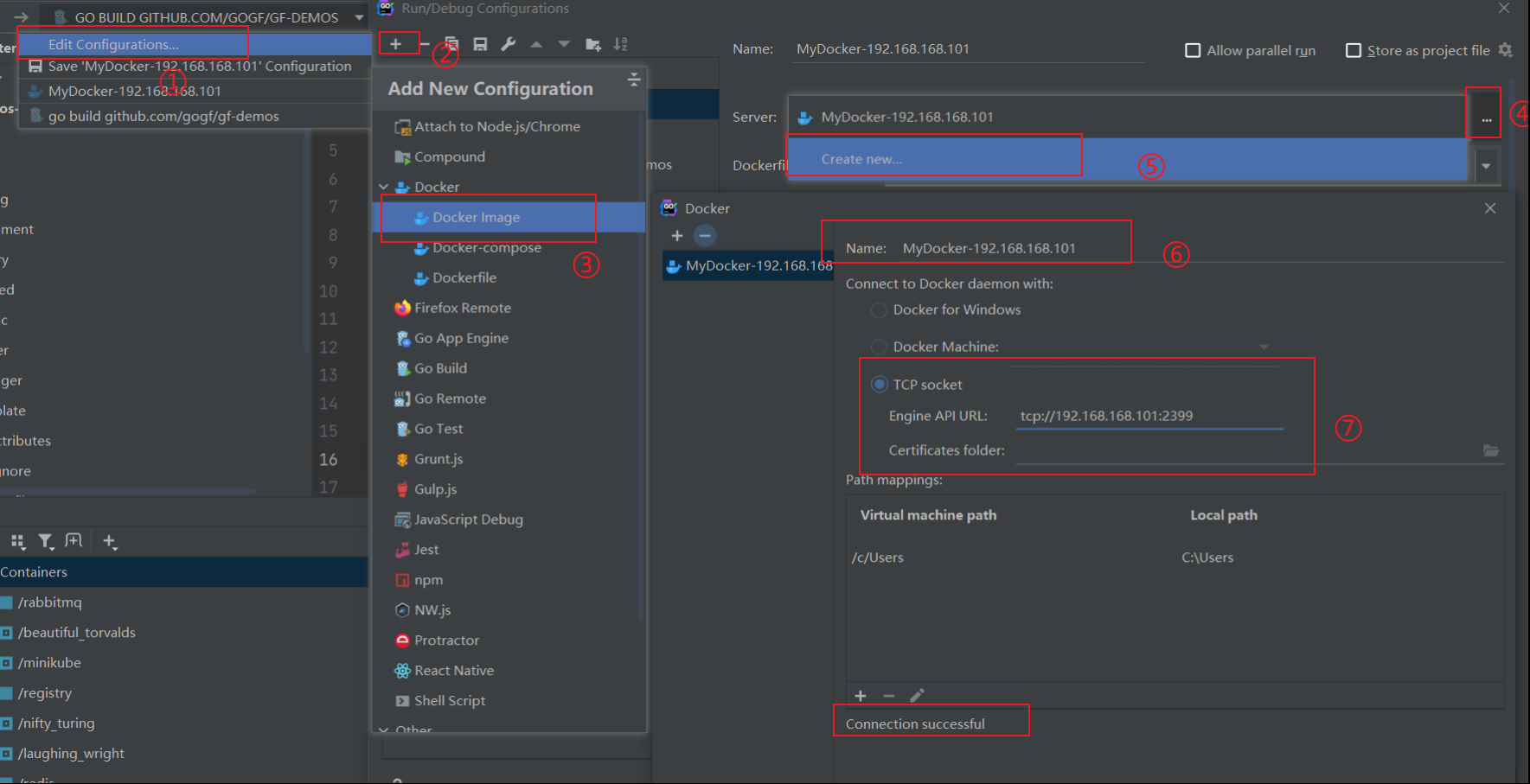1530x784 pixels.
Task: Select Docker Image configuration type
Action: point(509,217)
